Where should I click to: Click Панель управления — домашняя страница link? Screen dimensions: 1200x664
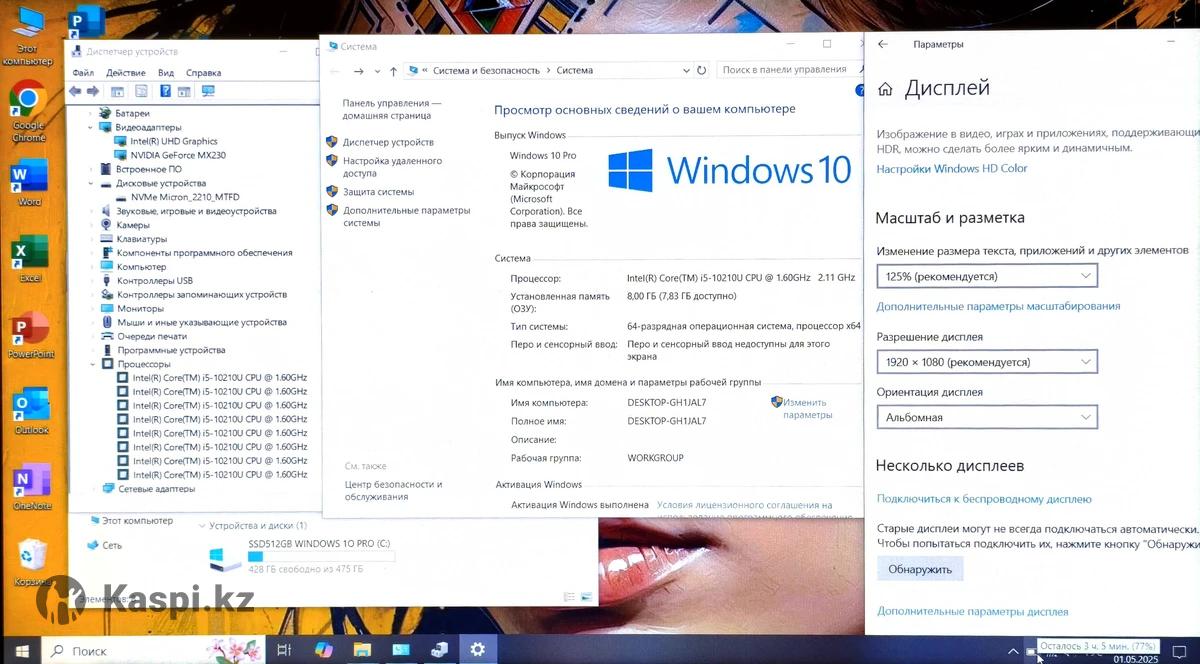click(392, 109)
